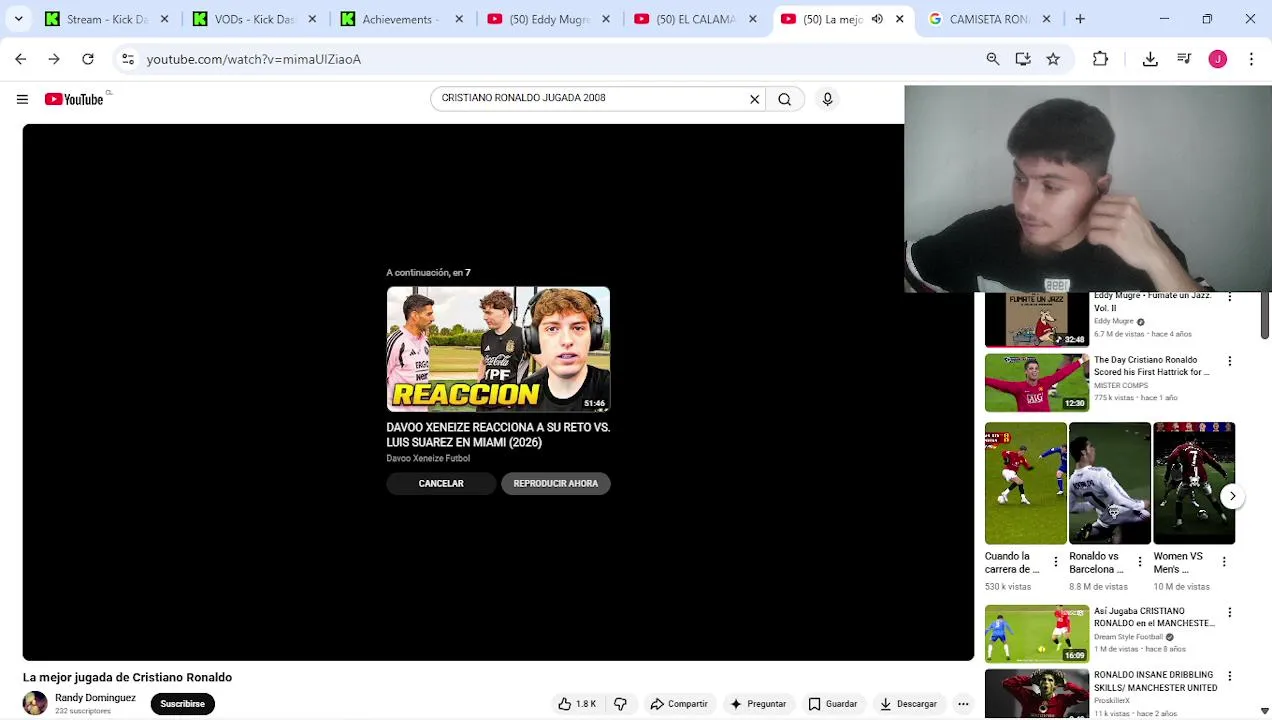Open options for Cuando la carrera short
This screenshot has height=720, width=1272.
tap(1055, 562)
